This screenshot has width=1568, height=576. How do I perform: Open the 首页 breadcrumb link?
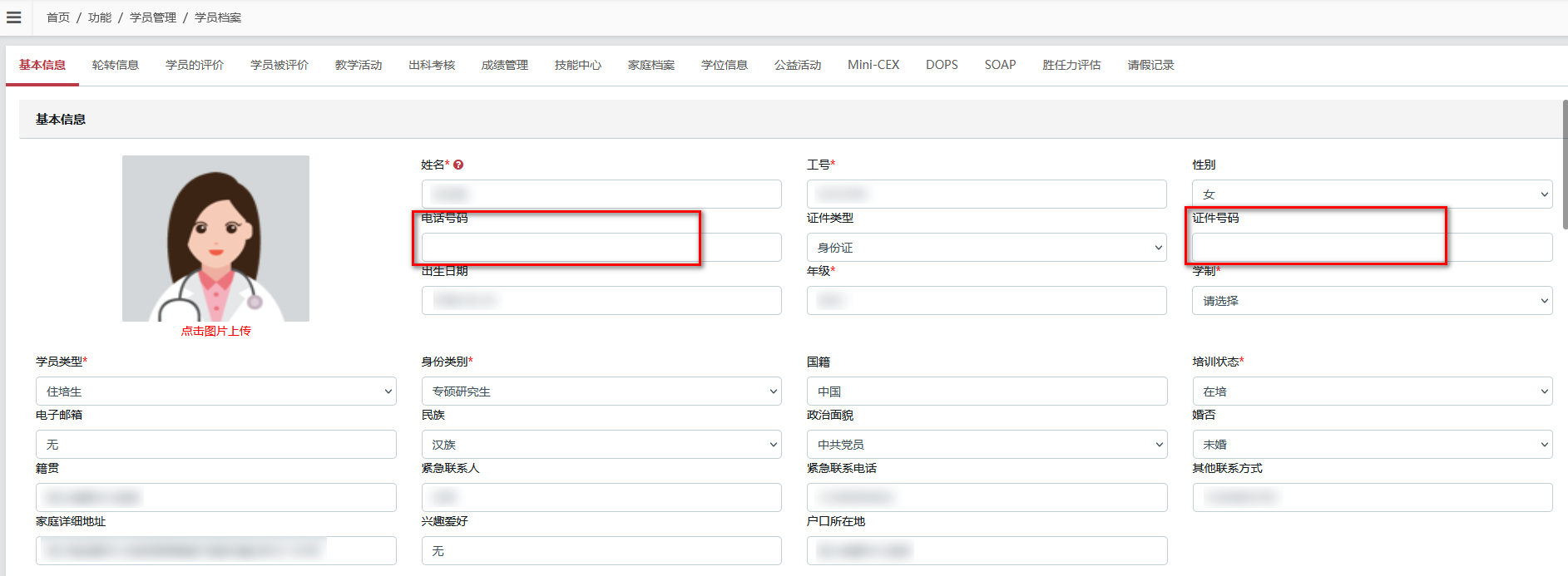[58, 17]
